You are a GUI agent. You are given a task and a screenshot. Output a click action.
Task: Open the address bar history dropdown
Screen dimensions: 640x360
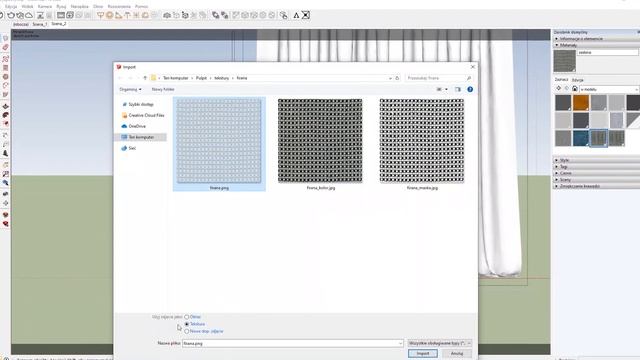[x=390, y=78]
